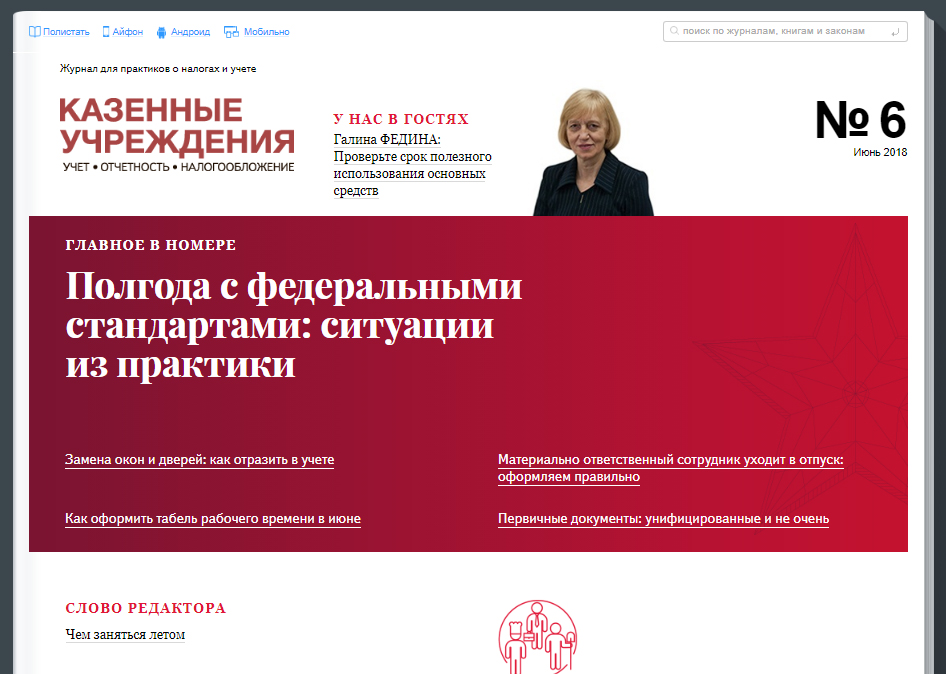This screenshot has height=674, width=946.
Task: Click the Июнь 2018 issue date
Action: pyautogui.click(x=880, y=152)
